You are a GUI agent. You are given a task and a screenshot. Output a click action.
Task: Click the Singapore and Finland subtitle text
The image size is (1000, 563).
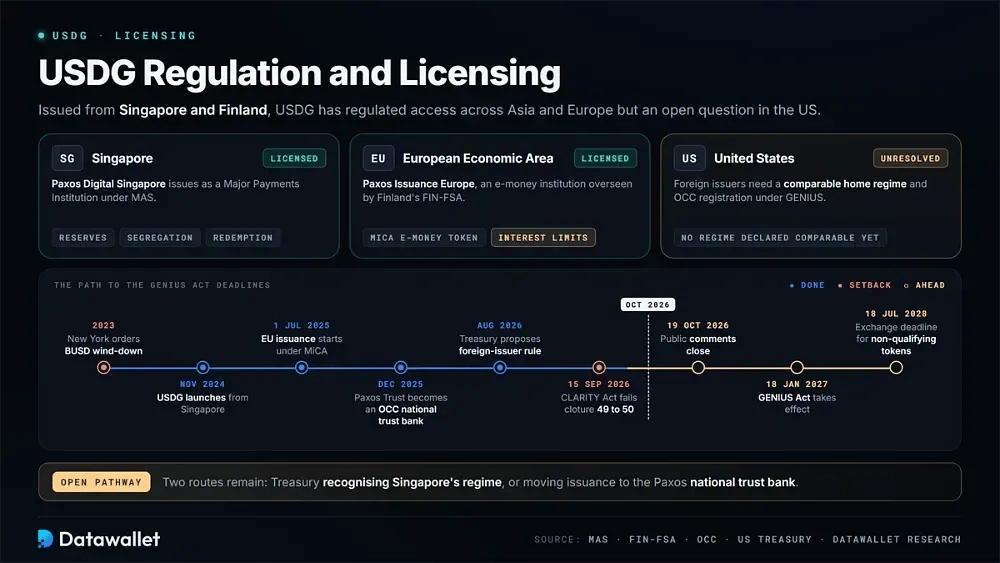[x=193, y=110]
